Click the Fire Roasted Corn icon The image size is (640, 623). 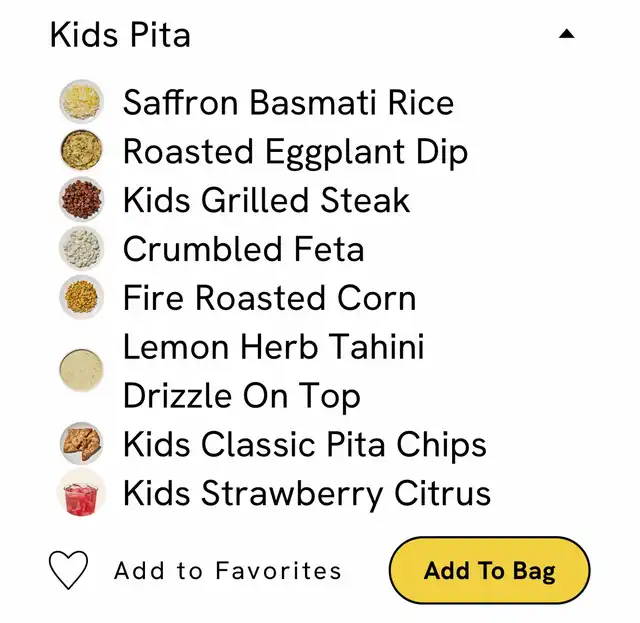[81, 298]
